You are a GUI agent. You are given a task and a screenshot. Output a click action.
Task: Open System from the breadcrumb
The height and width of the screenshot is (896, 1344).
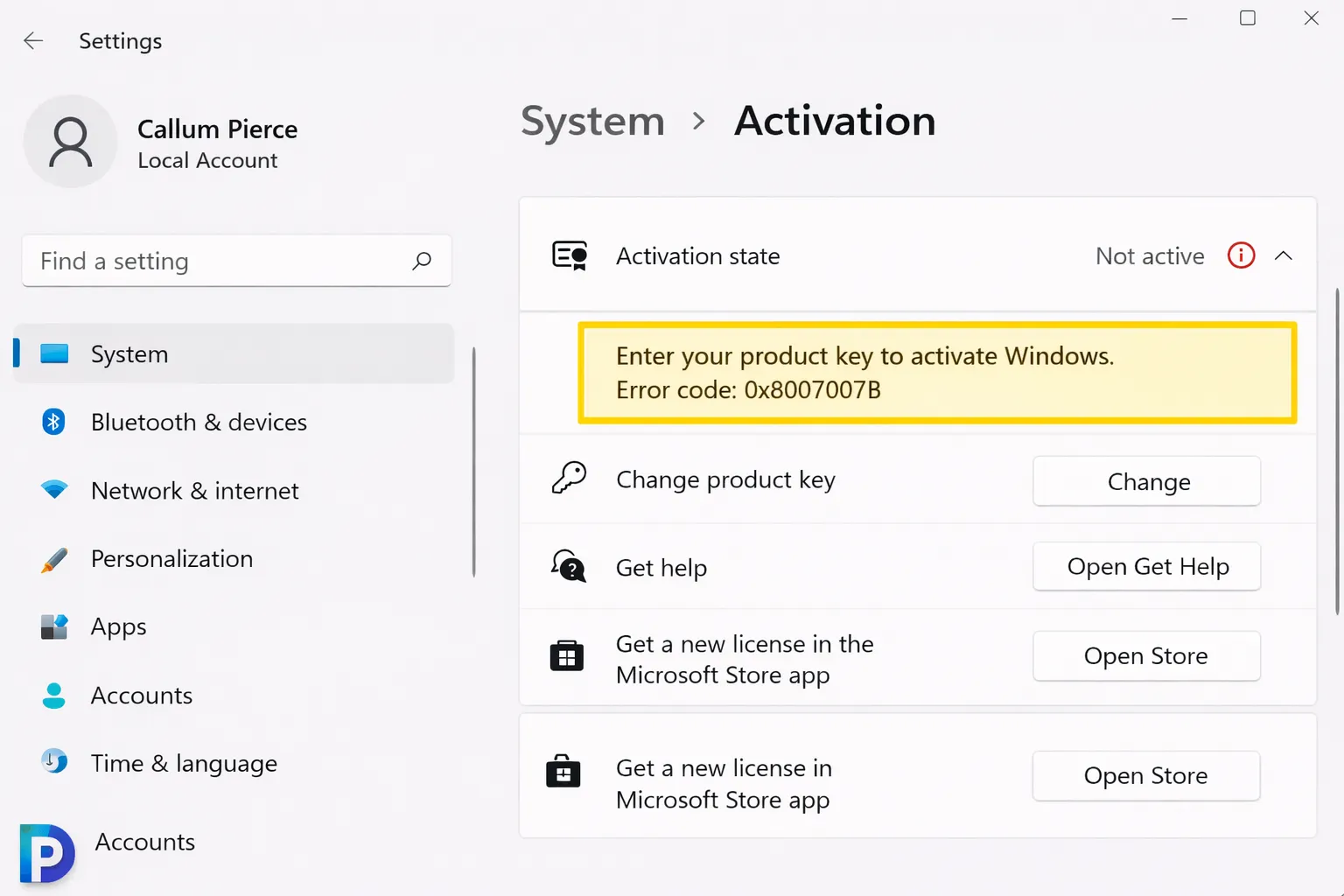(x=592, y=122)
